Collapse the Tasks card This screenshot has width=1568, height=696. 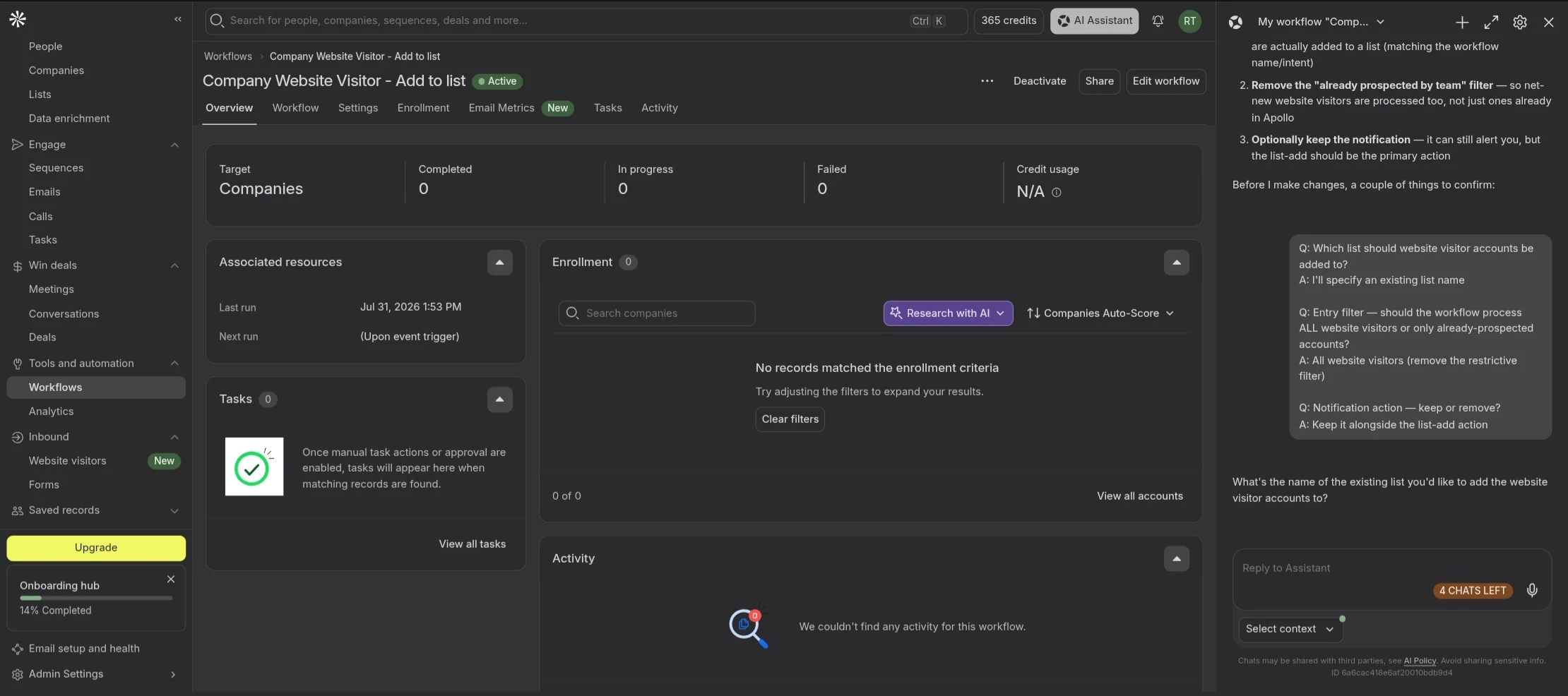click(500, 400)
